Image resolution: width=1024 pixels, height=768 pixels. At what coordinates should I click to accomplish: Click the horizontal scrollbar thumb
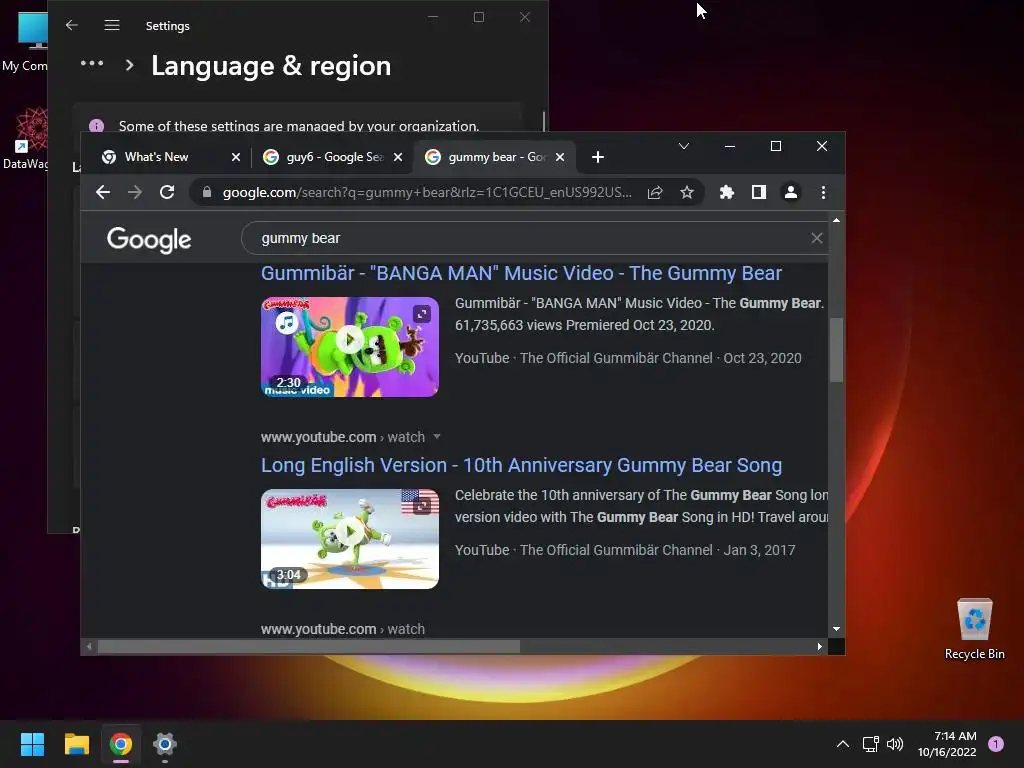tap(309, 647)
